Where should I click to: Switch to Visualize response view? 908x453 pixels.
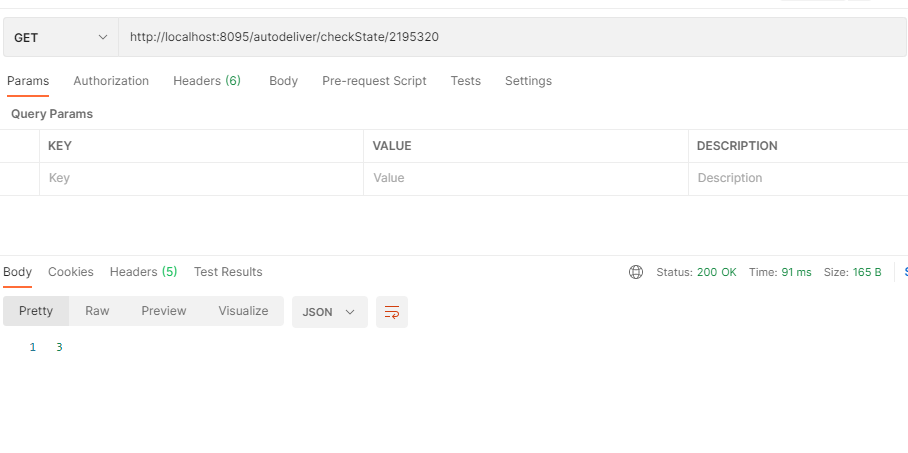coord(243,311)
